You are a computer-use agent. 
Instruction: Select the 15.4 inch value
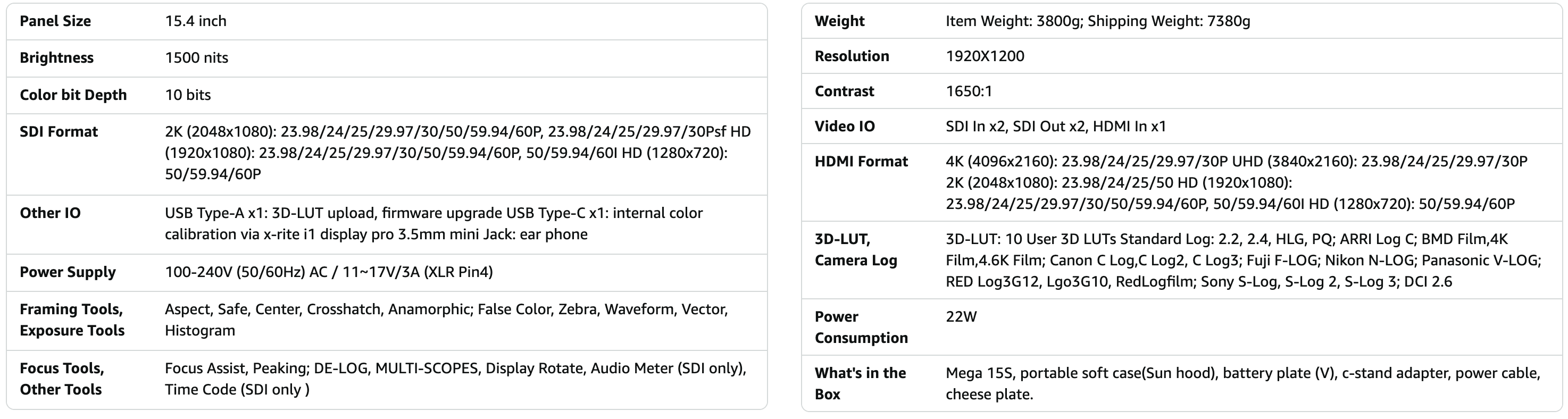coord(195,21)
